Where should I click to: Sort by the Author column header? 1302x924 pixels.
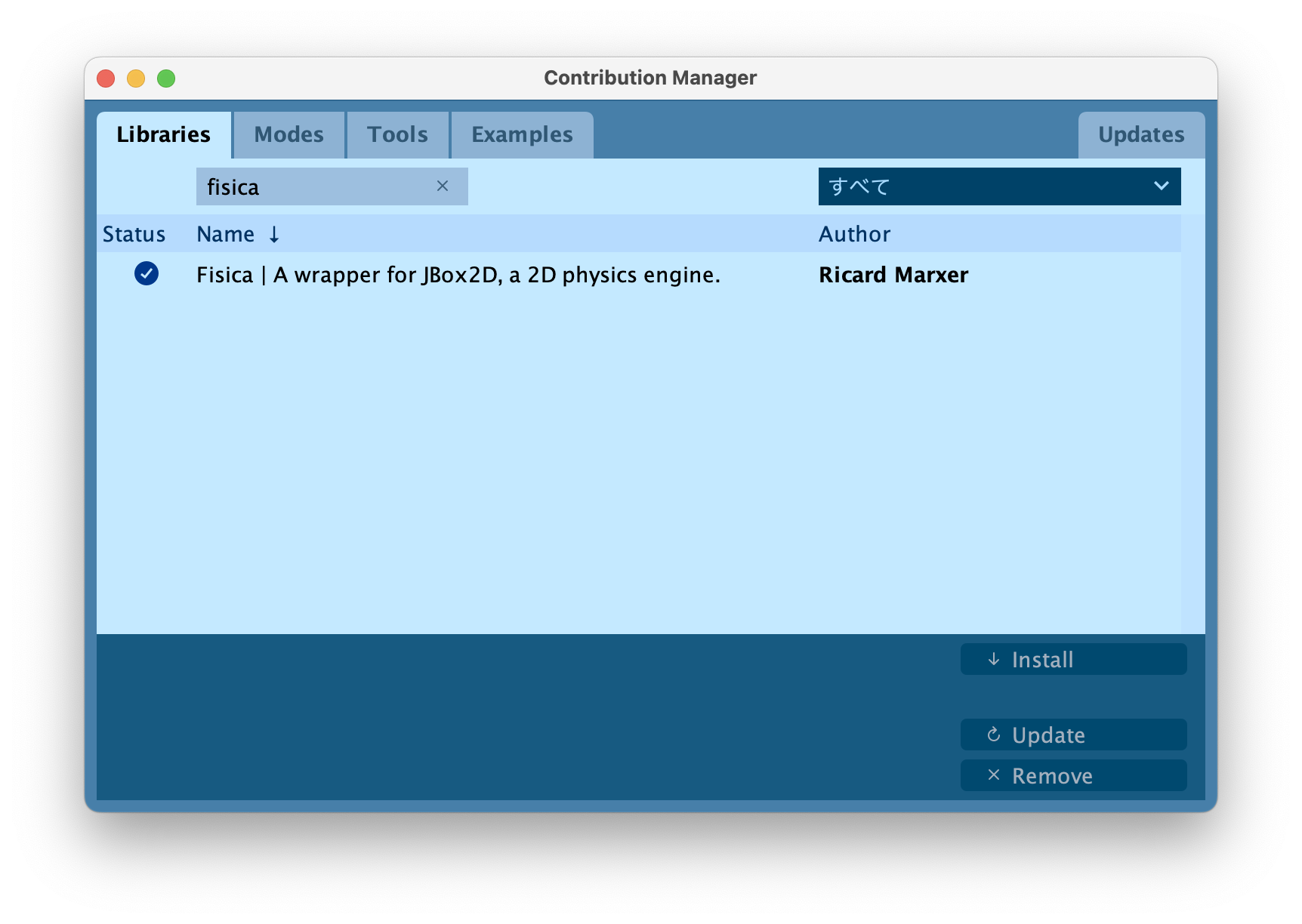tap(854, 234)
